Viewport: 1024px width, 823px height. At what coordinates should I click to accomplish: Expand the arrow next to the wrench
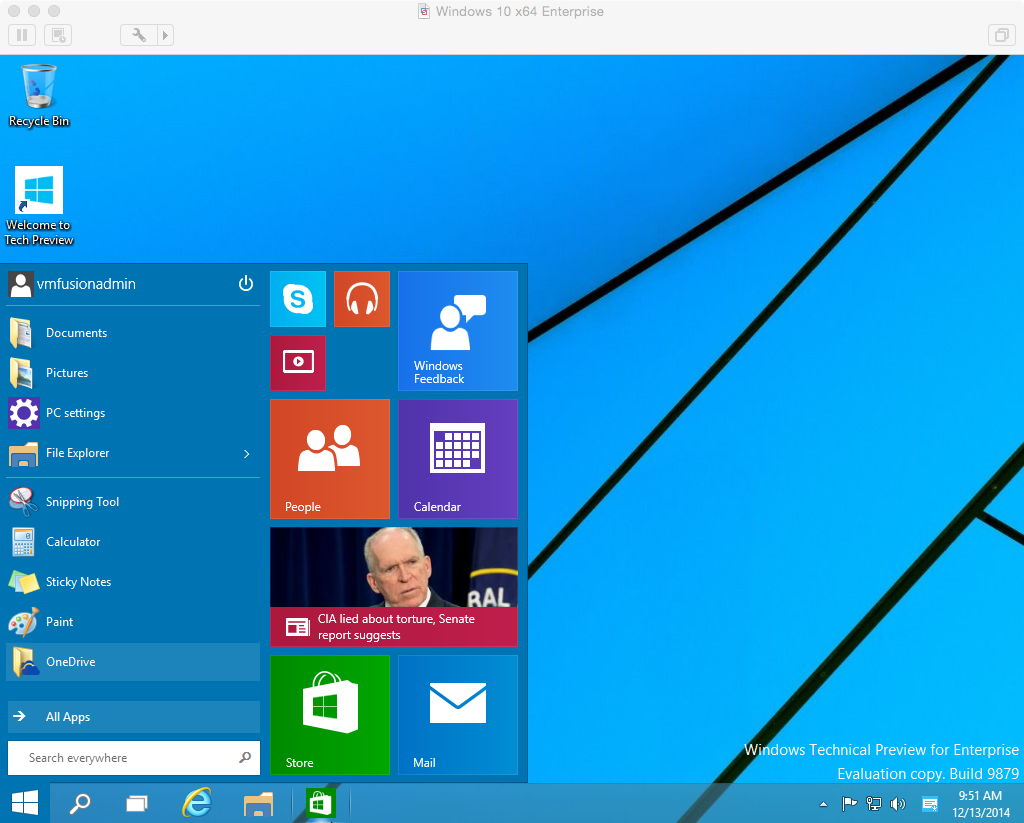click(x=165, y=35)
